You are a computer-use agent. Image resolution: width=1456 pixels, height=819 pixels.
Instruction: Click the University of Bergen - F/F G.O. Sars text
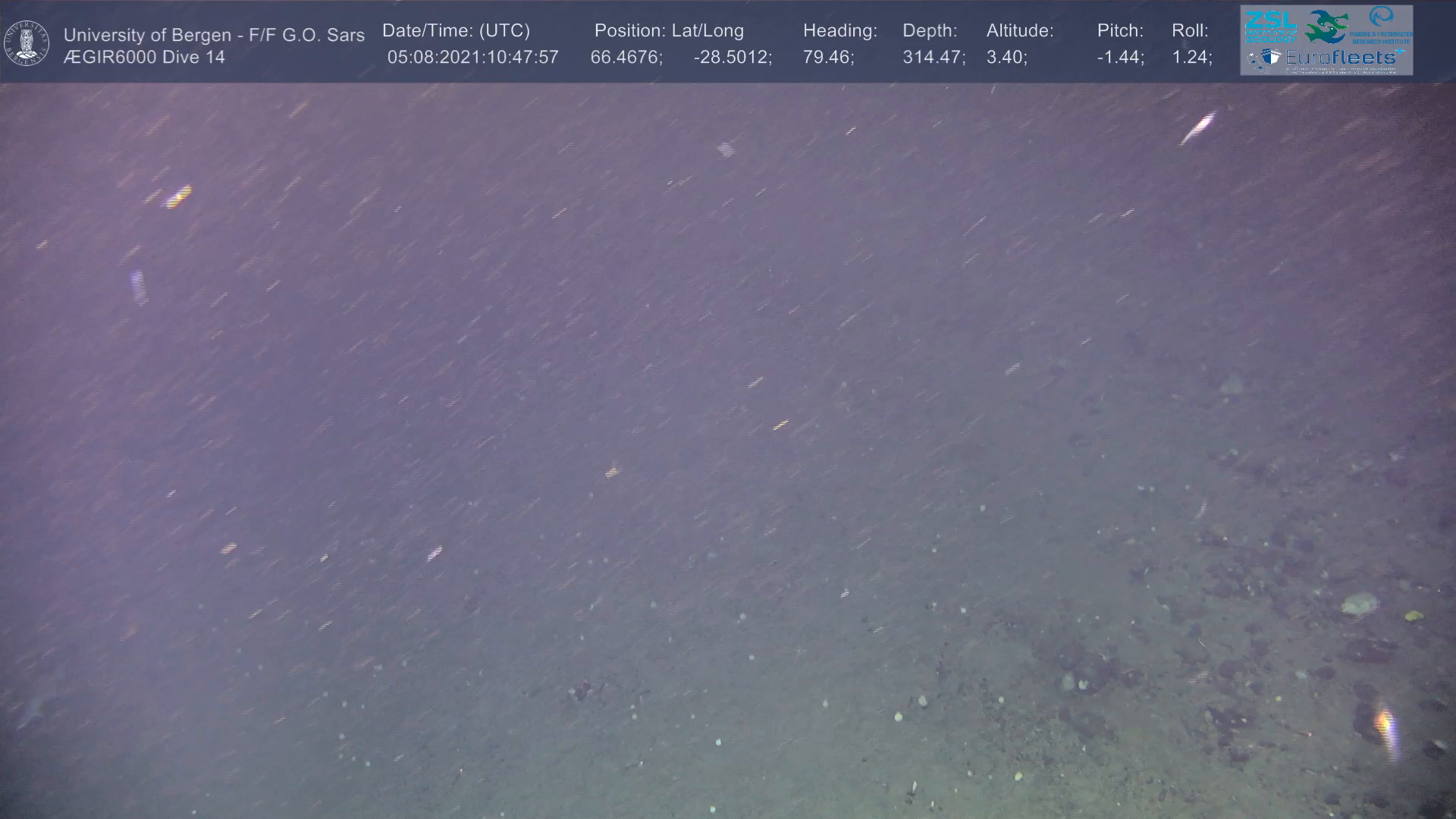coord(214,35)
